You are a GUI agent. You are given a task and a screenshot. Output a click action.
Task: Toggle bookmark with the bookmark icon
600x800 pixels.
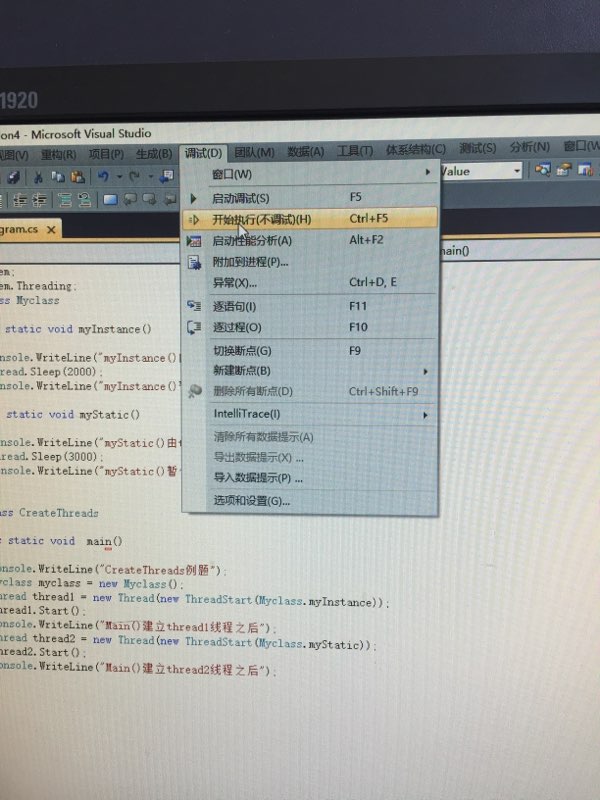point(110,199)
